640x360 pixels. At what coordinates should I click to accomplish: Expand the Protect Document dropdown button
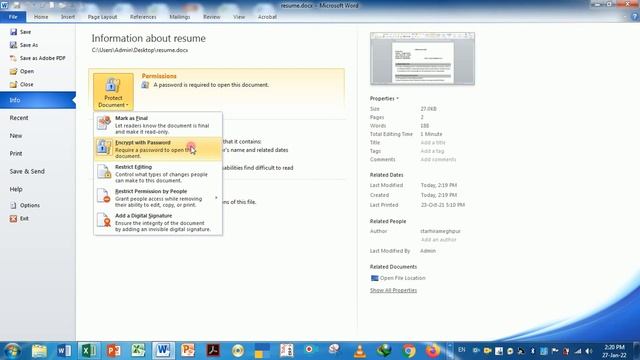(x=113, y=91)
